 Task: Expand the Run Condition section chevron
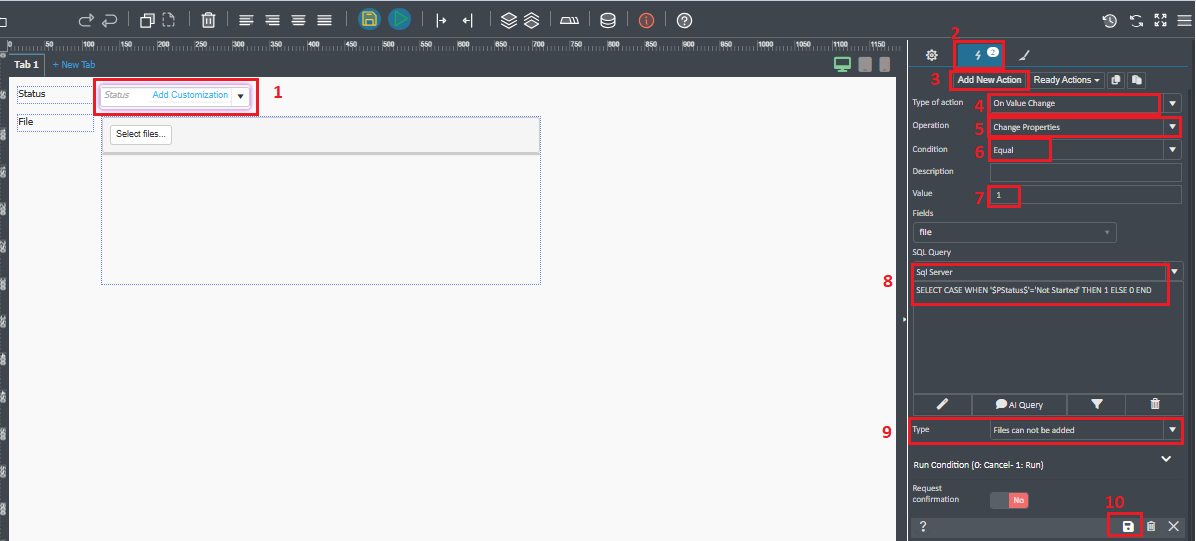1165,459
